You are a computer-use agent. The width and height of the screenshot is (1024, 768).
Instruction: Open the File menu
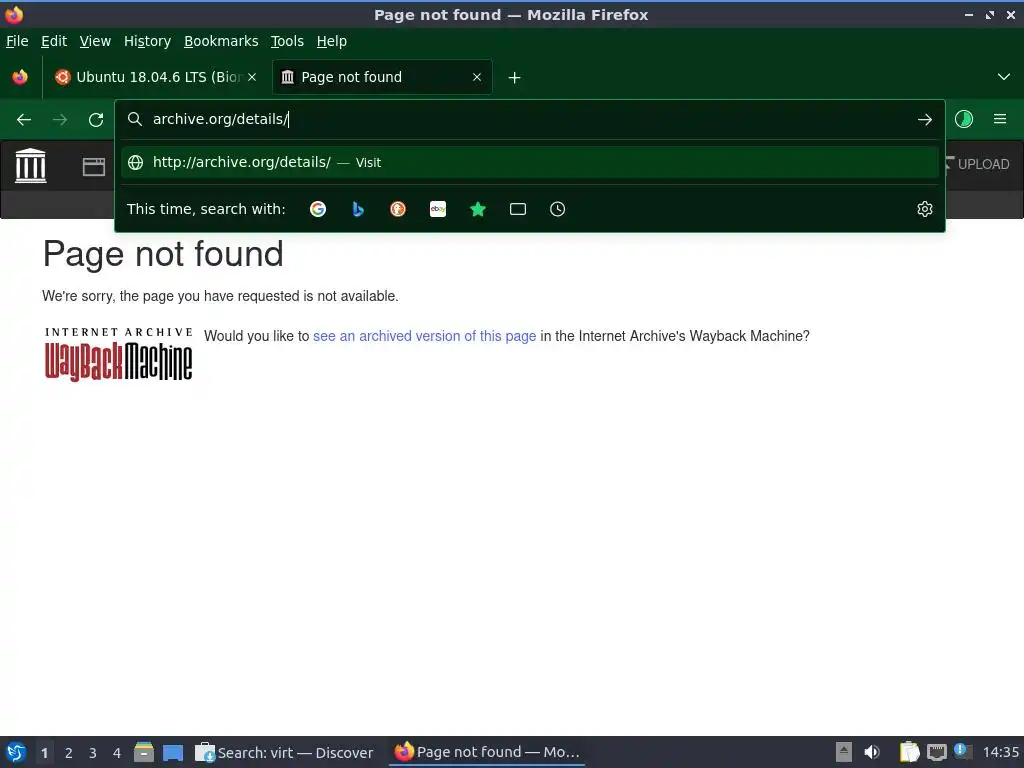17,41
